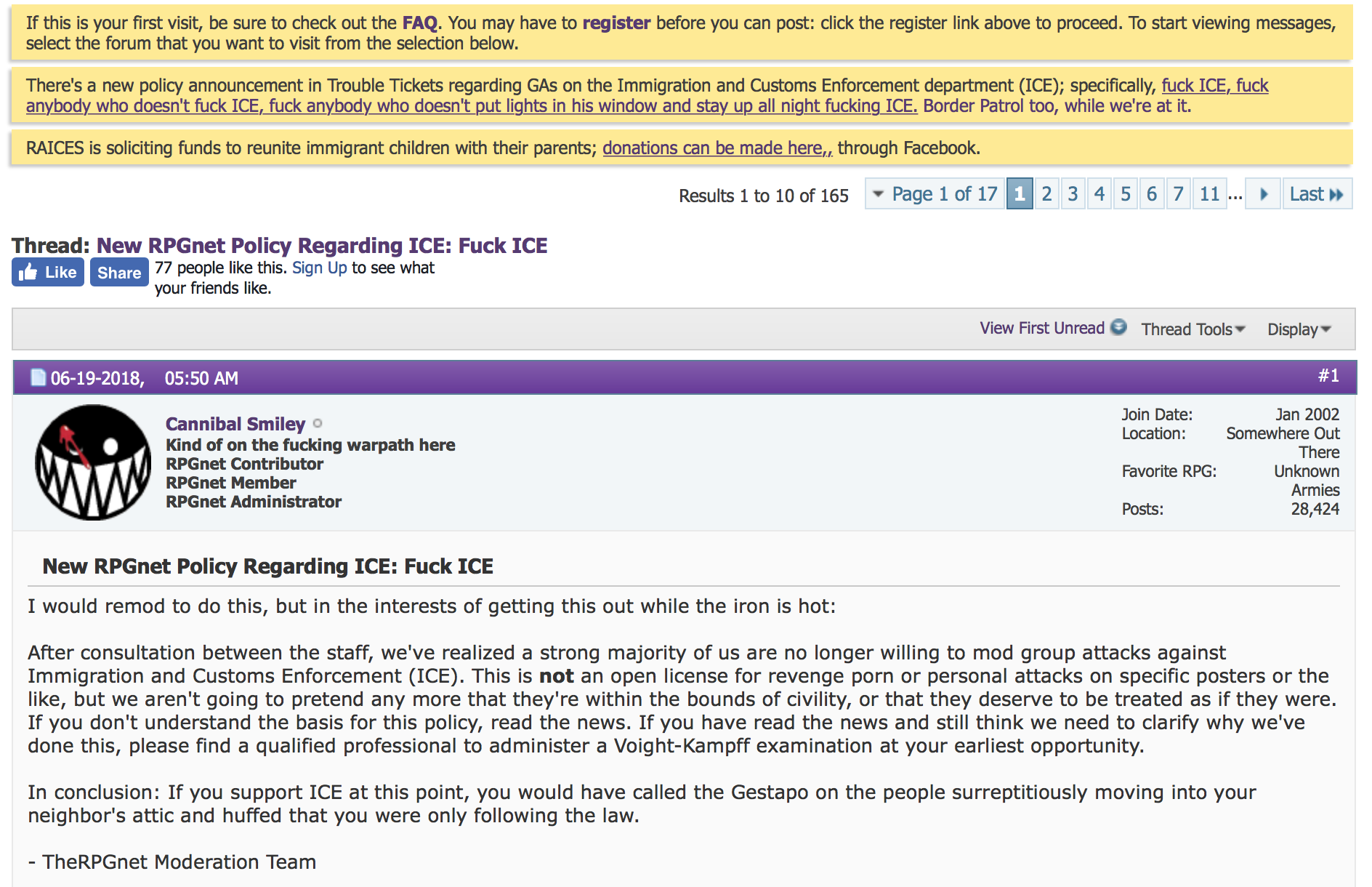Screen dimensions: 1372x887
Task: Expand the Display menu
Action: 1299,329
